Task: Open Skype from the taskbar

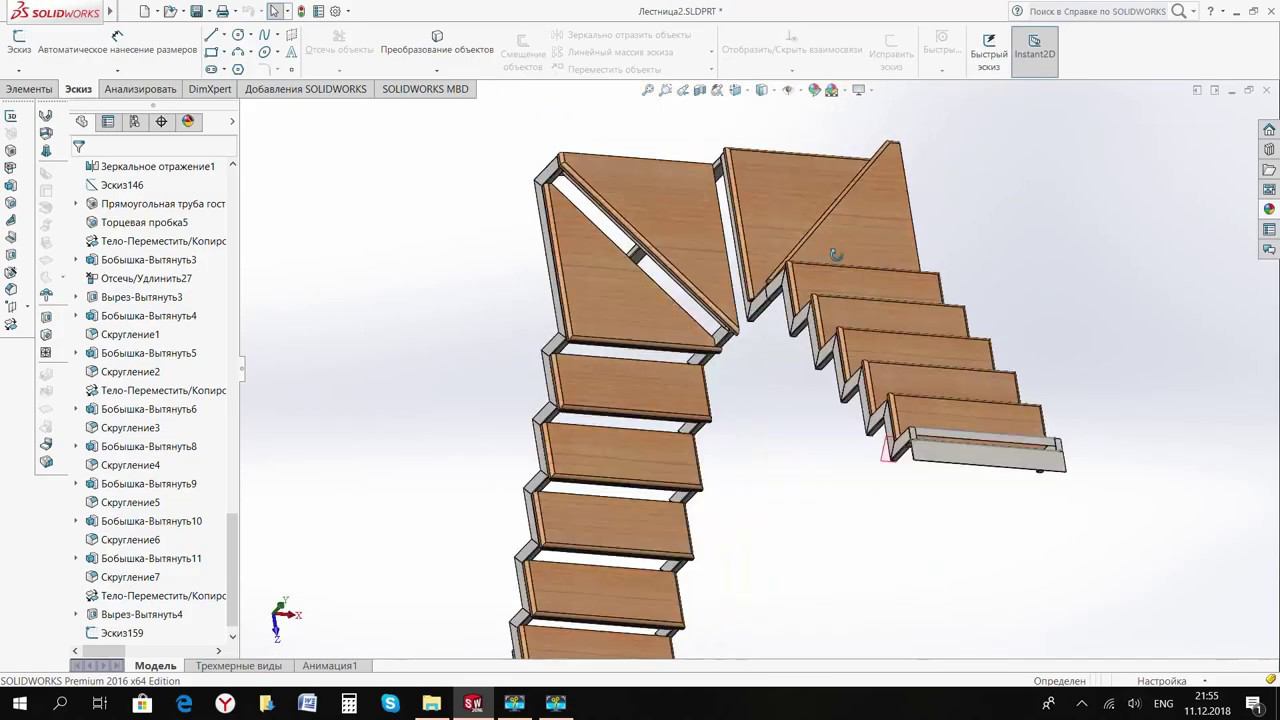Action: tap(390, 704)
